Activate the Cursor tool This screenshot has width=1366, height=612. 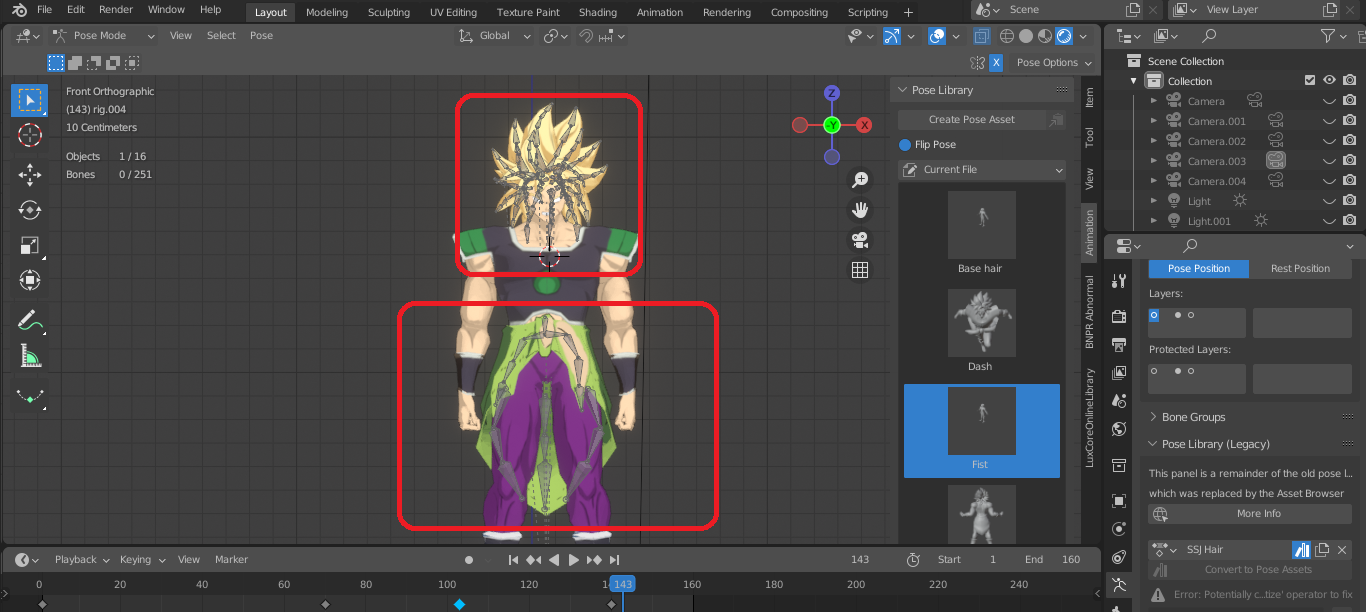click(x=30, y=136)
